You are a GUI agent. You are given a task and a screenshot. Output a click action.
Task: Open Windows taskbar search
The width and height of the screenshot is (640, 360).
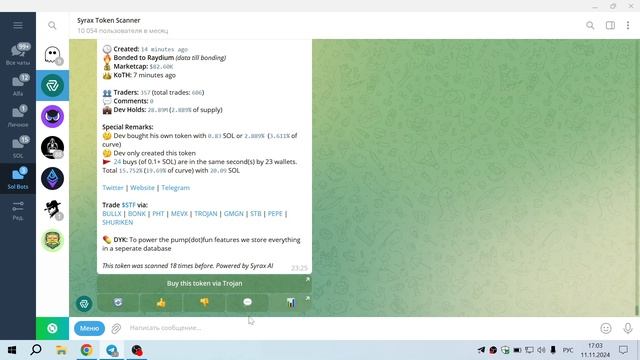(36, 350)
